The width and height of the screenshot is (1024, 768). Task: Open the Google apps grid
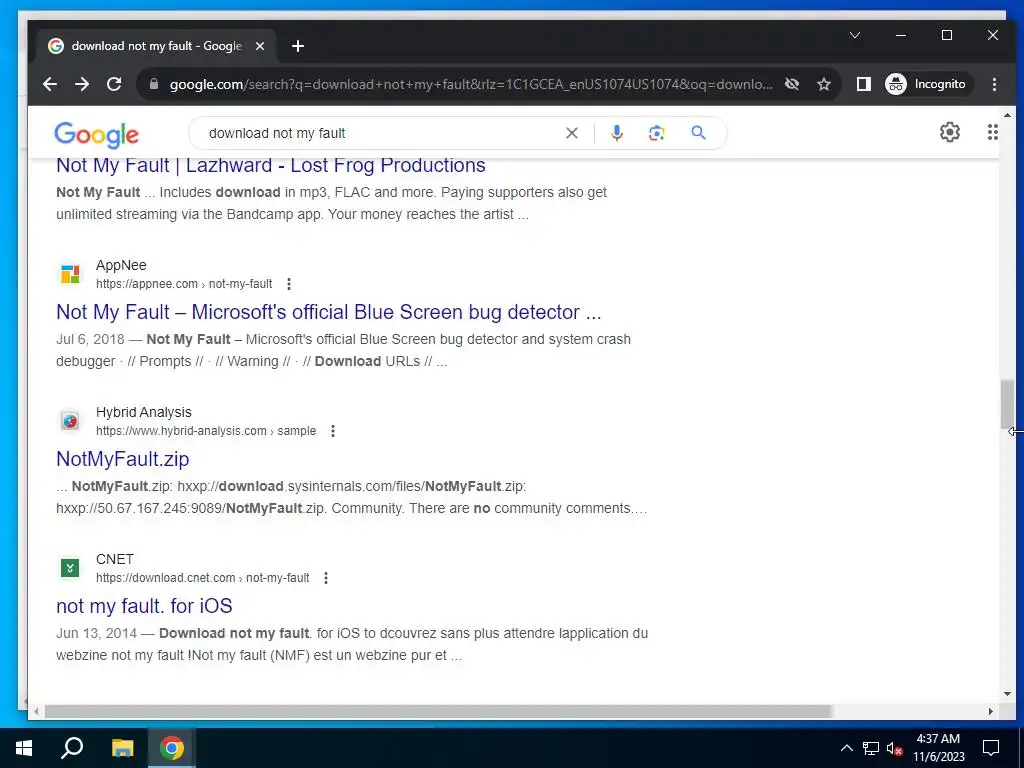point(992,133)
